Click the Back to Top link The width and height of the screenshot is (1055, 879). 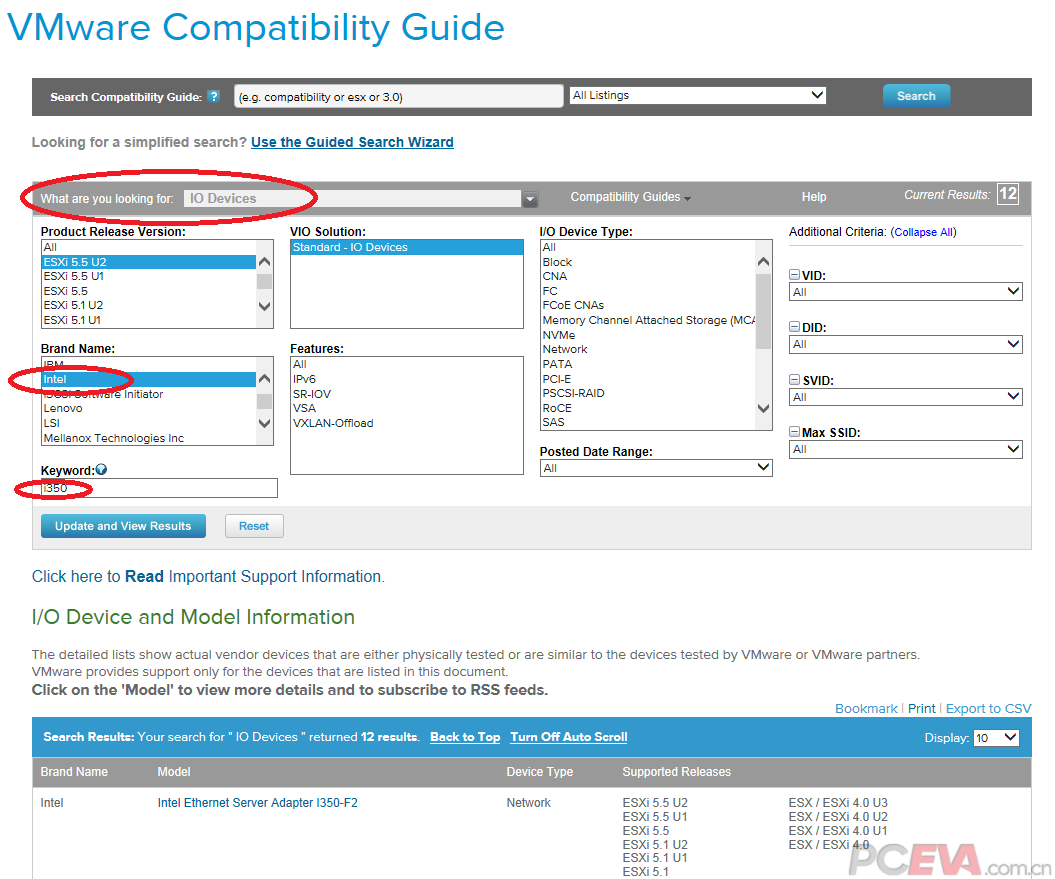(x=465, y=737)
